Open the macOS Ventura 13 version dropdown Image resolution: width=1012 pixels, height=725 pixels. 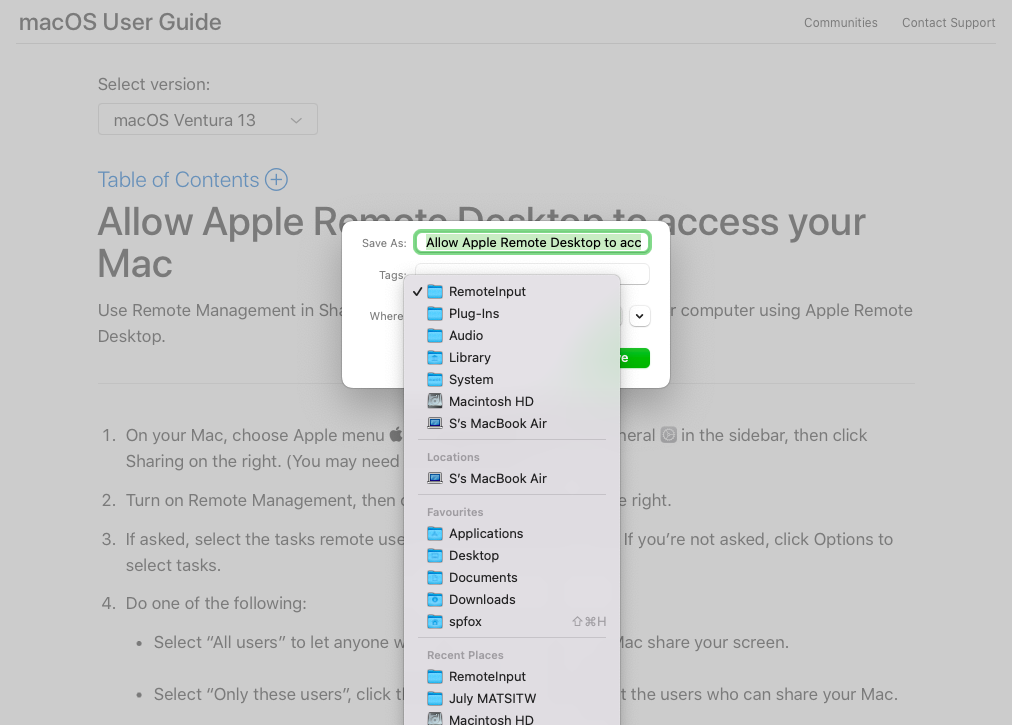pyautogui.click(x=207, y=119)
